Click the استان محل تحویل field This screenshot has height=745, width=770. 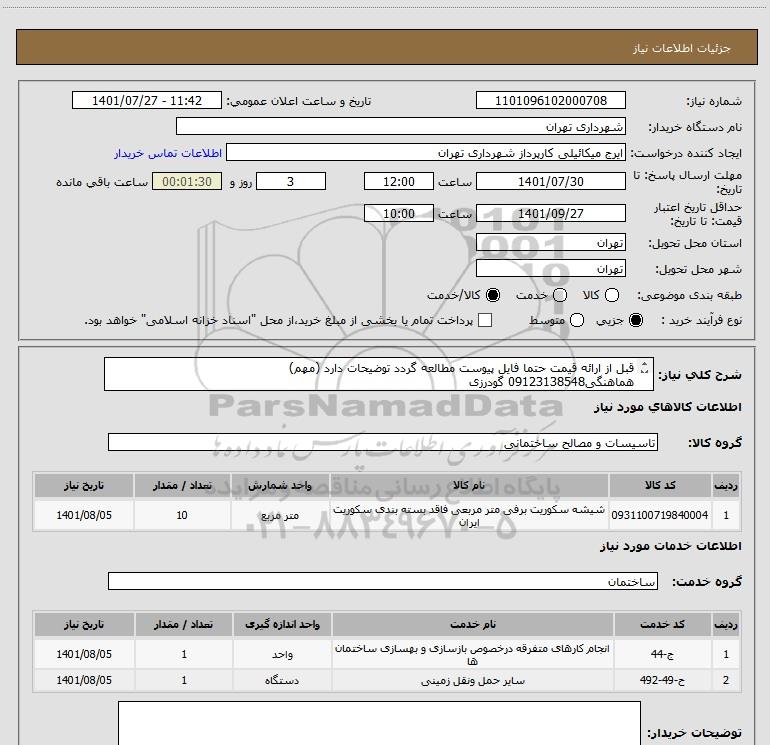coord(550,242)
